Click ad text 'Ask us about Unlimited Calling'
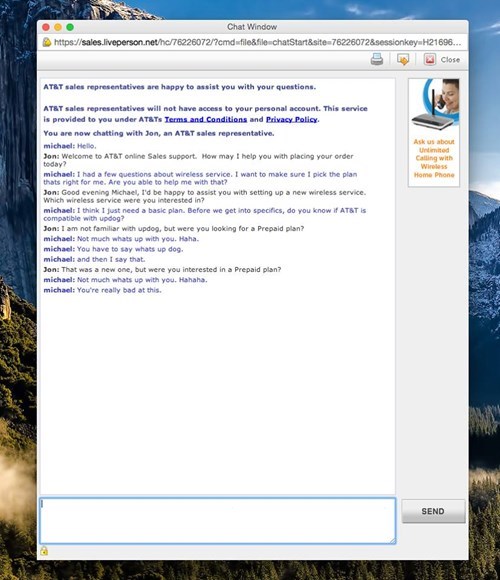The image size is (500, 580). click(x=434, y=158)
